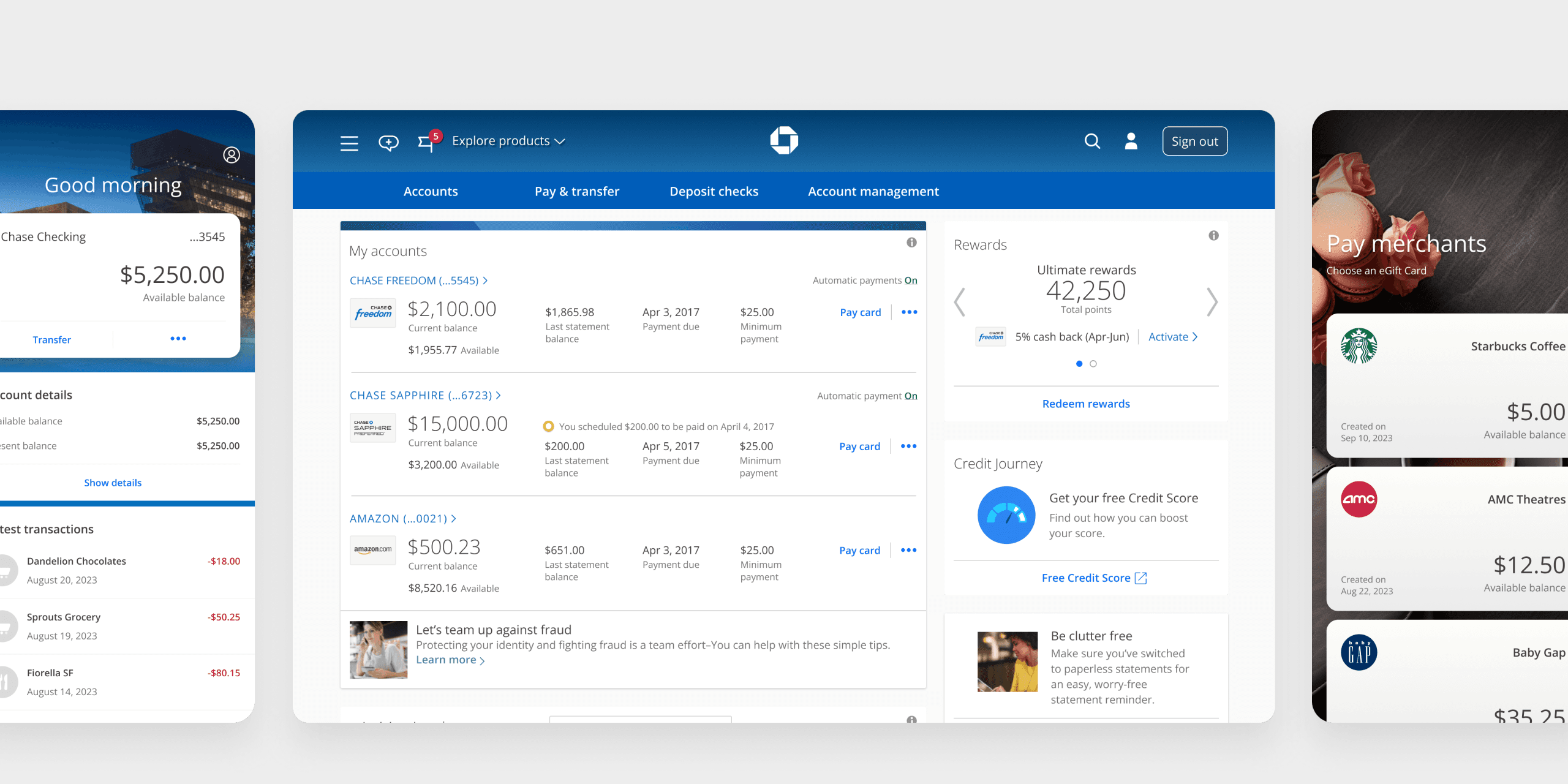Open the fraud article thumbnail image

coord(378,649)
